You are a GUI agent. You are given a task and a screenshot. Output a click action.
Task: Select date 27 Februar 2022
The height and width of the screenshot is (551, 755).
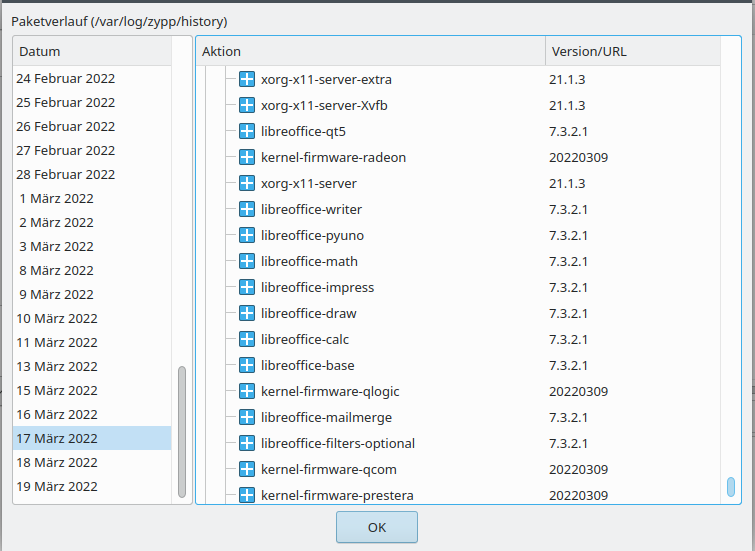[92, 150]
